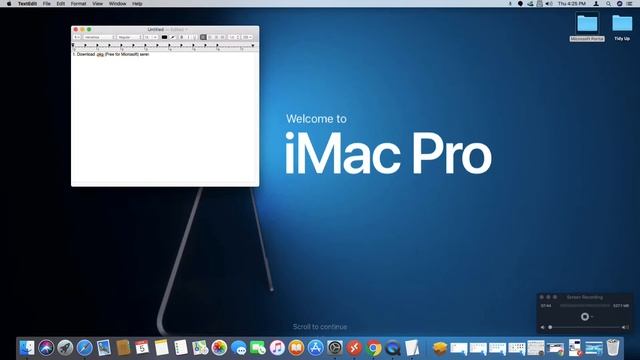Open iTunes music icon in Dock

point(277,348)
